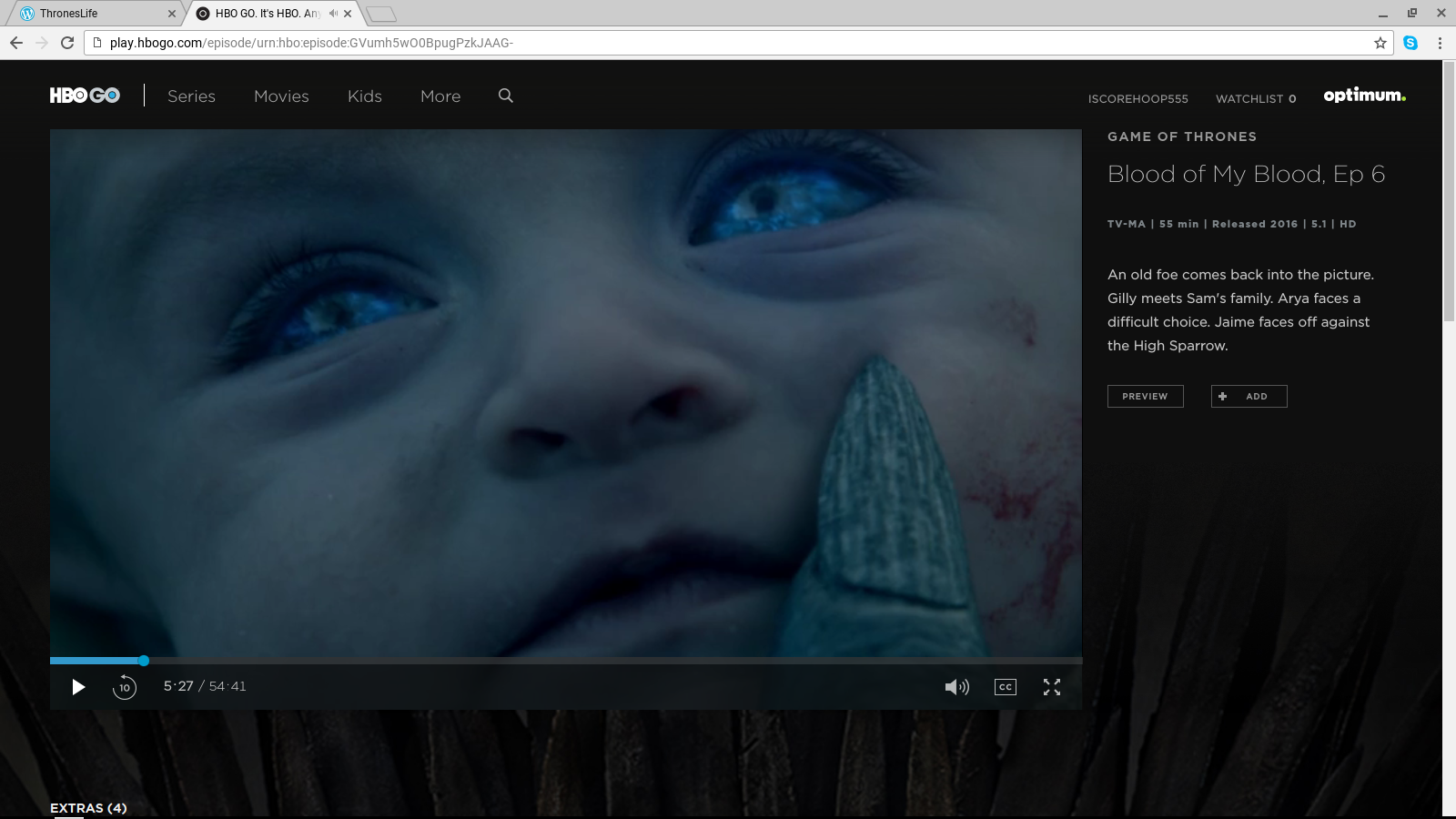1456x819 pixels.
Task: Open ISCOREHOOP555 account menu
Action: click(1137, 99)
